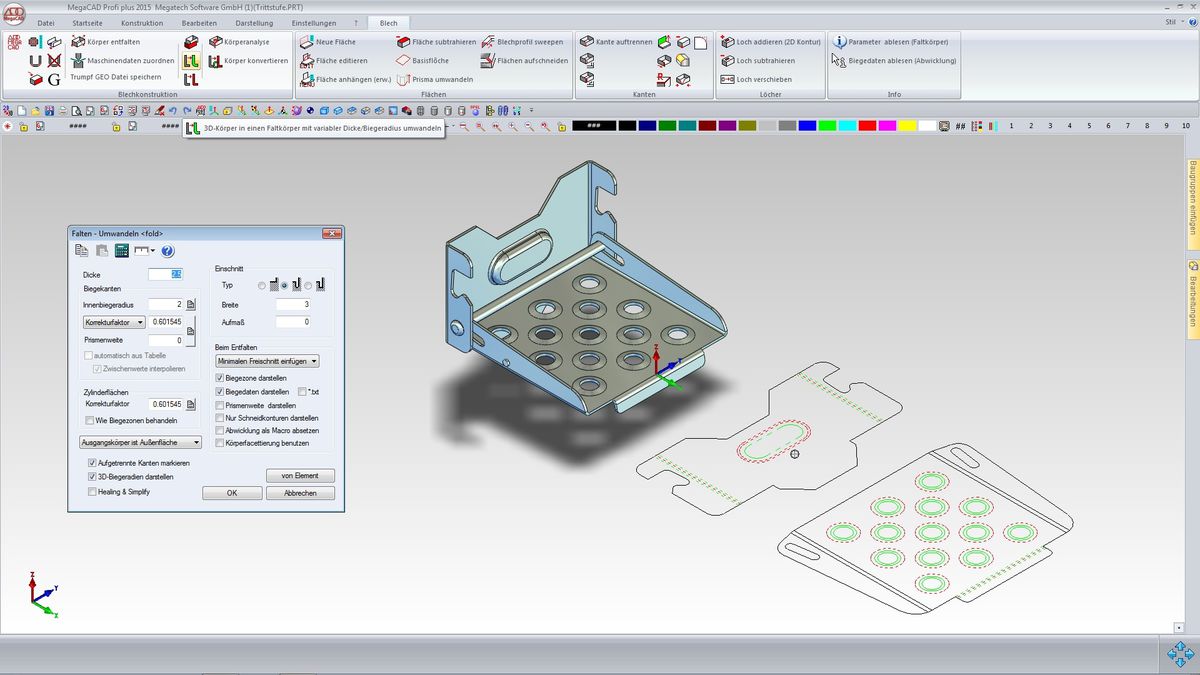Screen dimensions: 1200x675
Task: Uncheck Biegezone darstellen checkbox
Action: click(x=220, y=378)
